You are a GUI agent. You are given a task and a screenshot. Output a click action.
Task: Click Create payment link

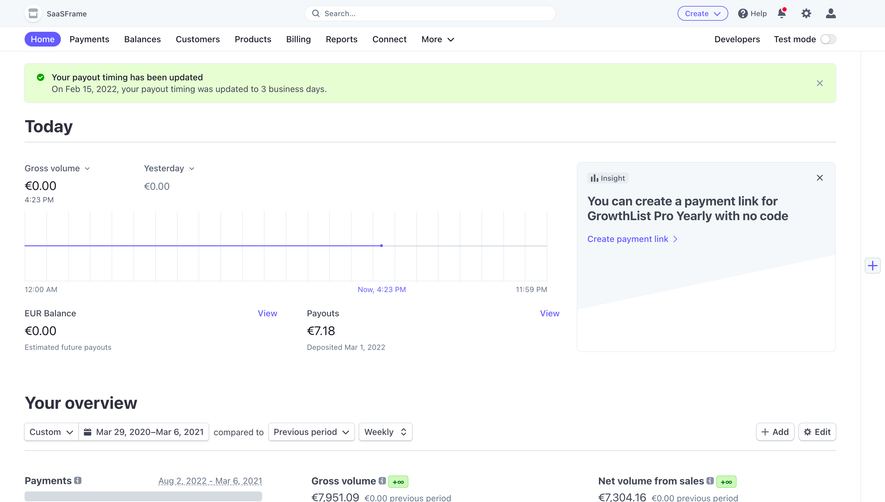coord(632,239)
